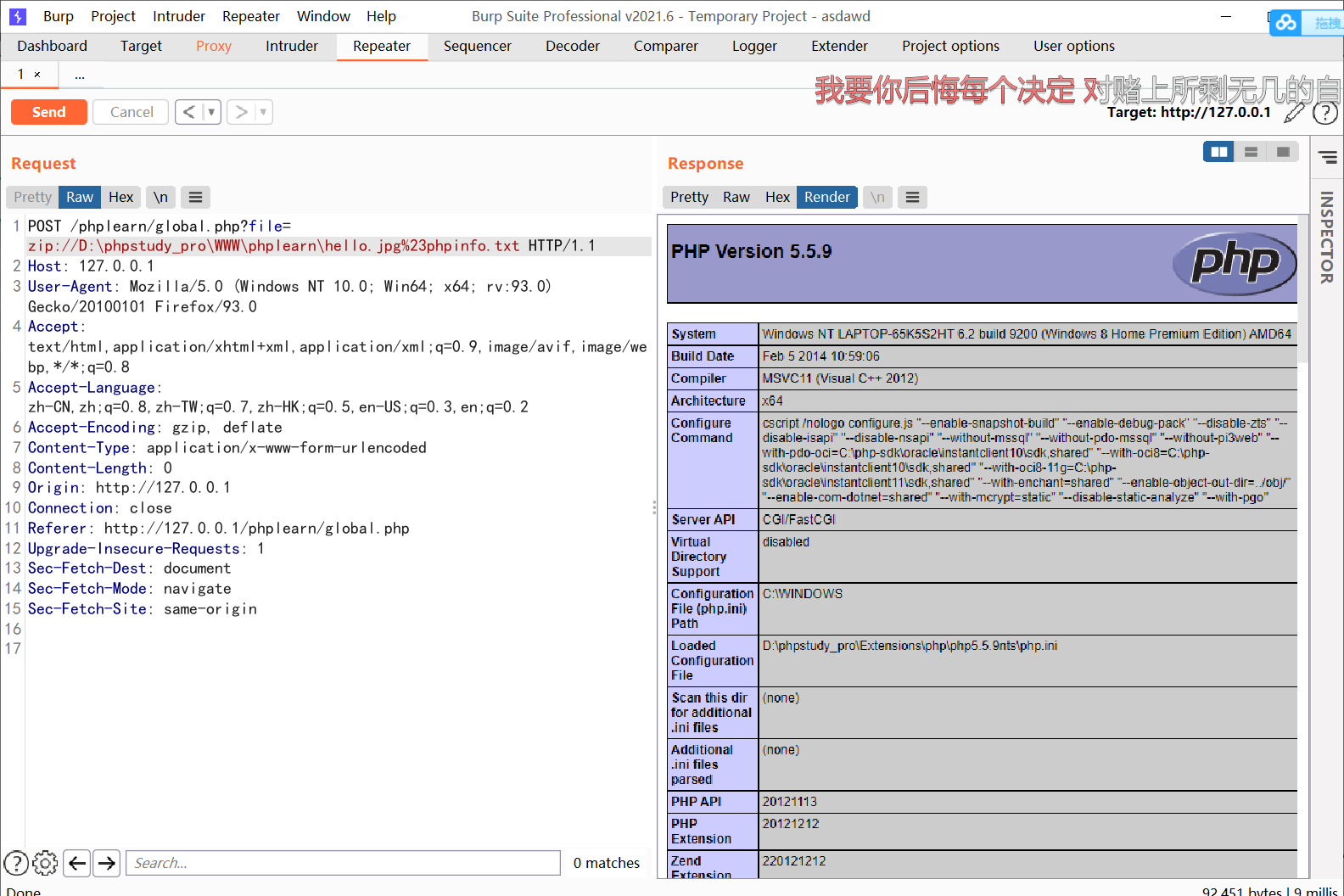Switch to the Sequencer tab
Viewport: 1344px width, 896px height.
(477, 46)
